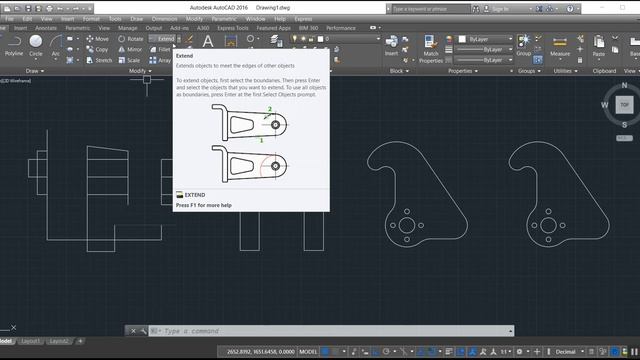Select the Array tool
The image size is (640, 360).
pyautogui.click(x=160, y=60)
